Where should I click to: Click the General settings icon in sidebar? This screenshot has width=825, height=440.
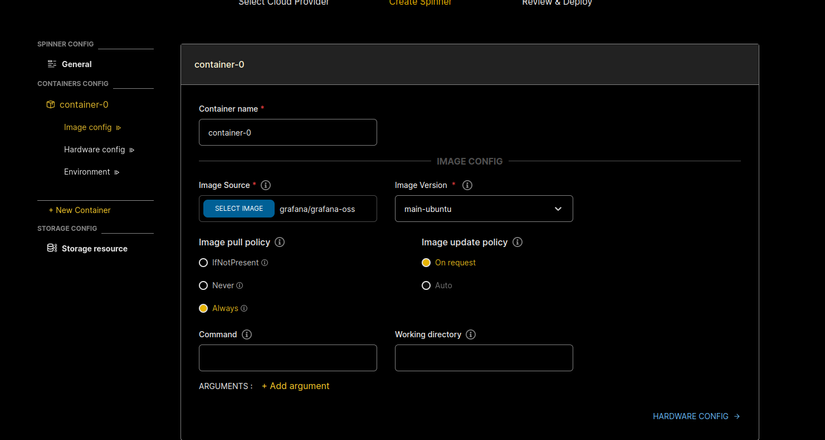click(52, 64)
